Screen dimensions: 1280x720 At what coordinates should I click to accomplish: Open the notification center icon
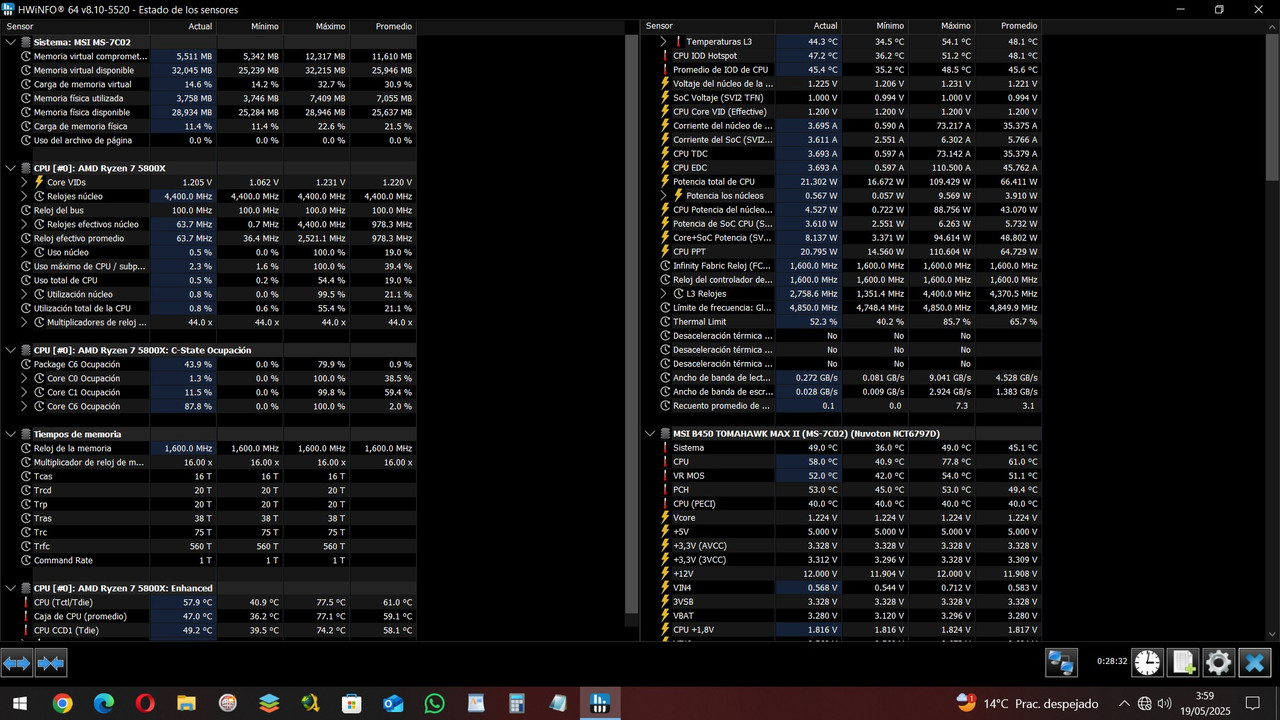pos(1252,703)
